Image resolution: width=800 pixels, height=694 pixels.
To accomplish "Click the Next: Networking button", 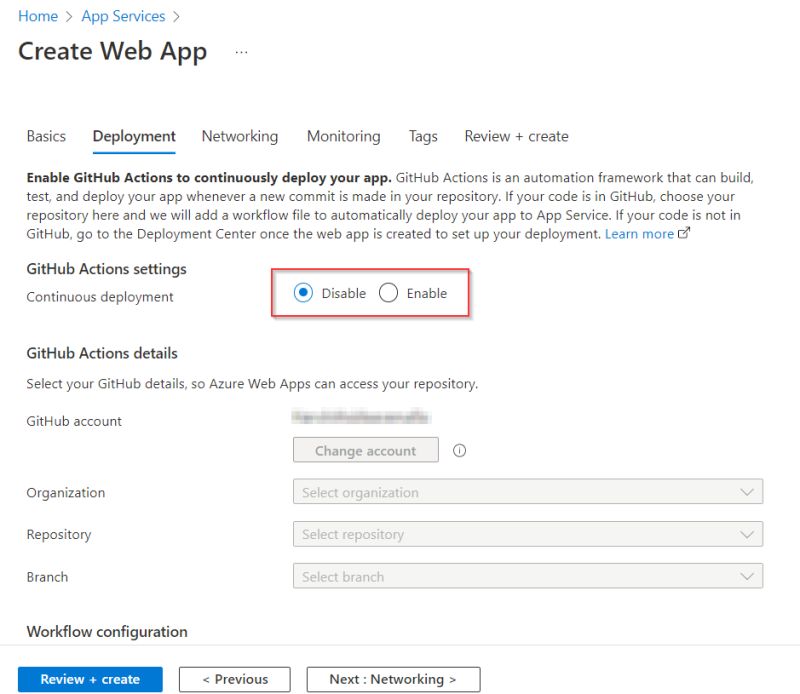I will tap(392, 679).
